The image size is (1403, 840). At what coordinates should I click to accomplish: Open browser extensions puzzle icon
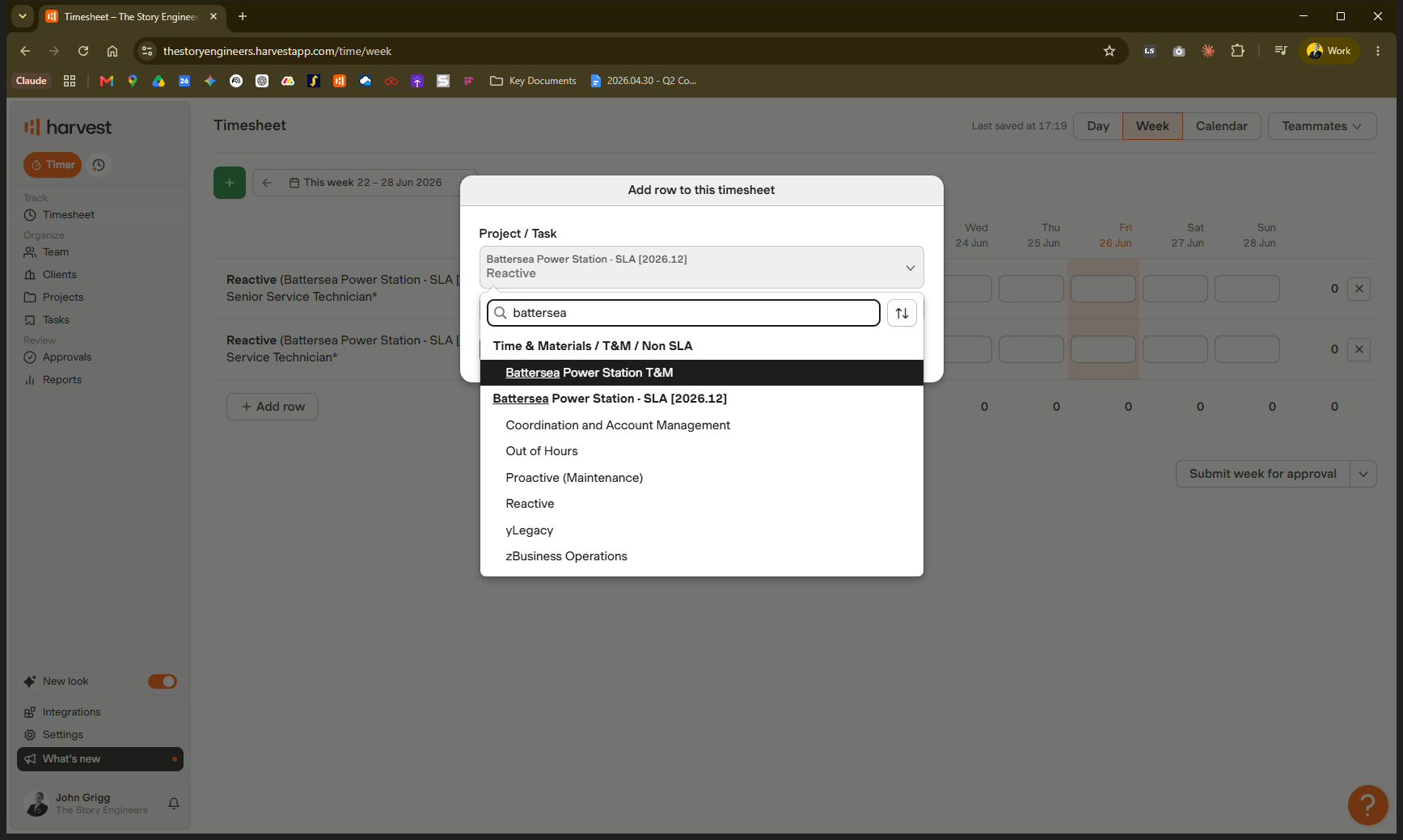click(1237, 51)
